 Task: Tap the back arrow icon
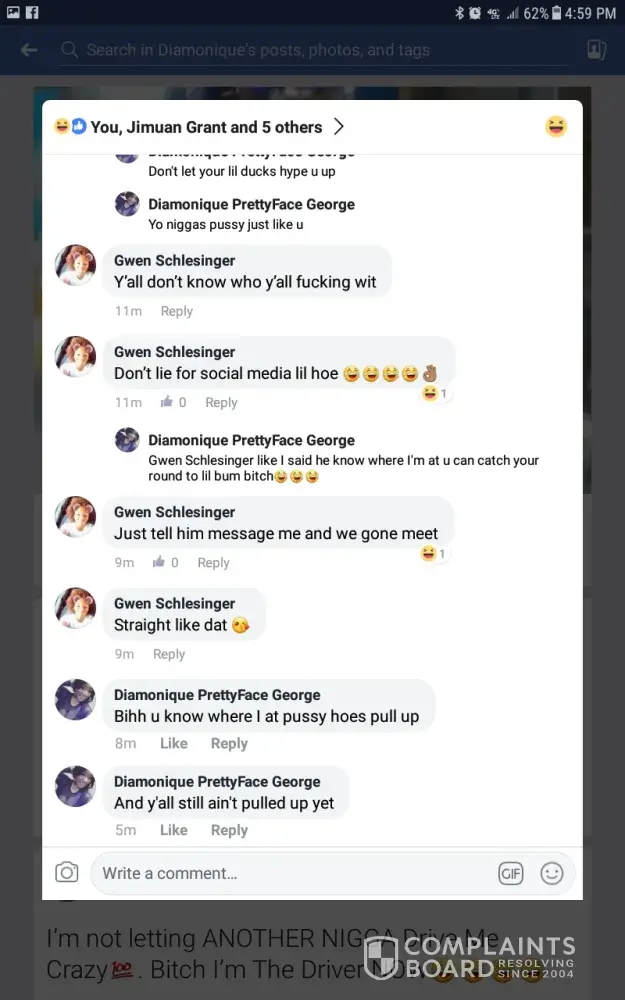(29, 50)
